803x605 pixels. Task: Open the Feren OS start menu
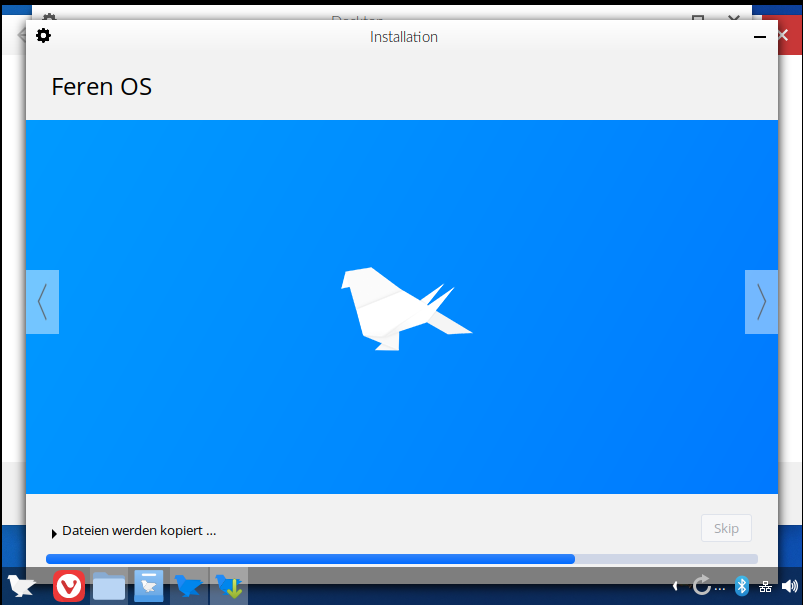click(21, 586)
